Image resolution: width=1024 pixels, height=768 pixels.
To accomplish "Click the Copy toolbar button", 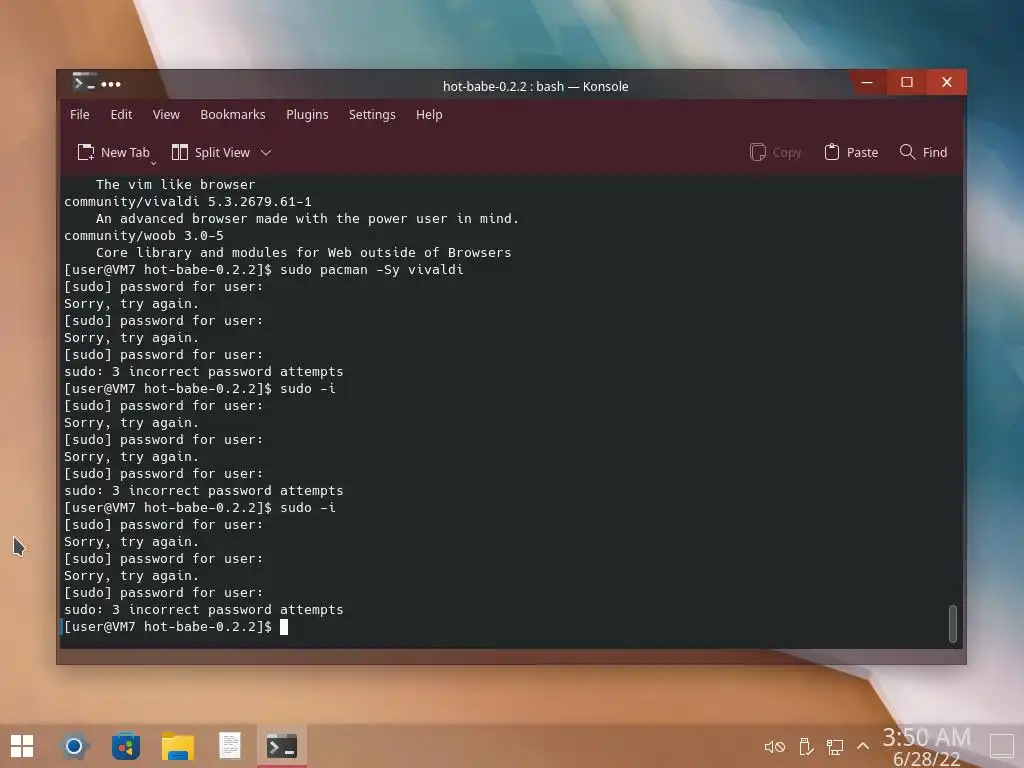I will pyautogui.click(x=775, y=152).
